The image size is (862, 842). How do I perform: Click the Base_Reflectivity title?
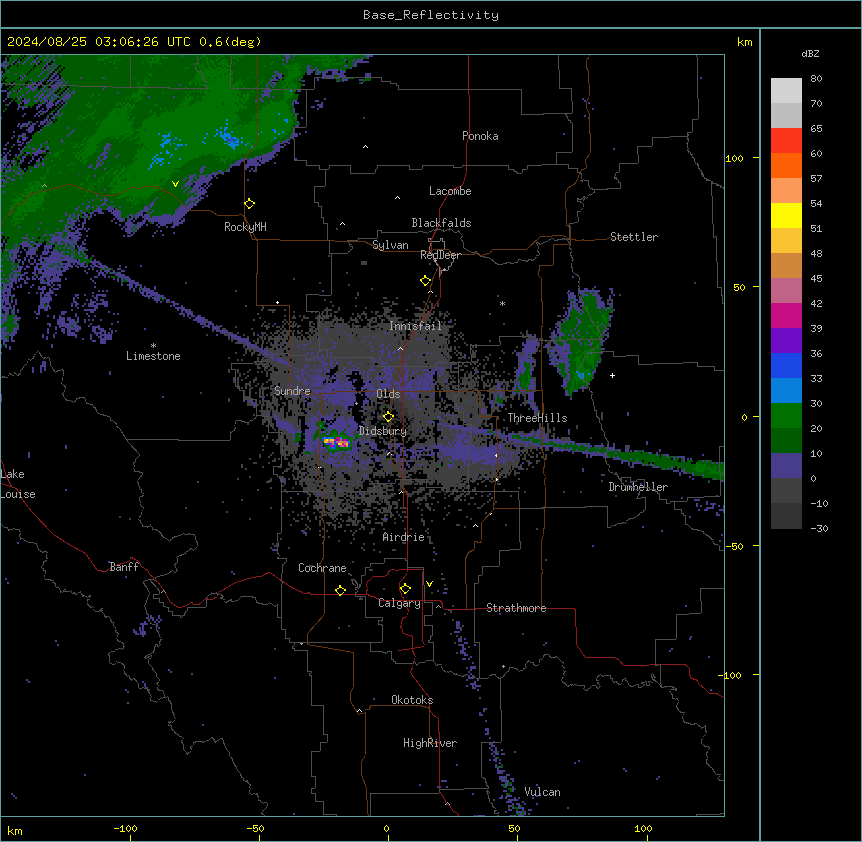point(431,15)
